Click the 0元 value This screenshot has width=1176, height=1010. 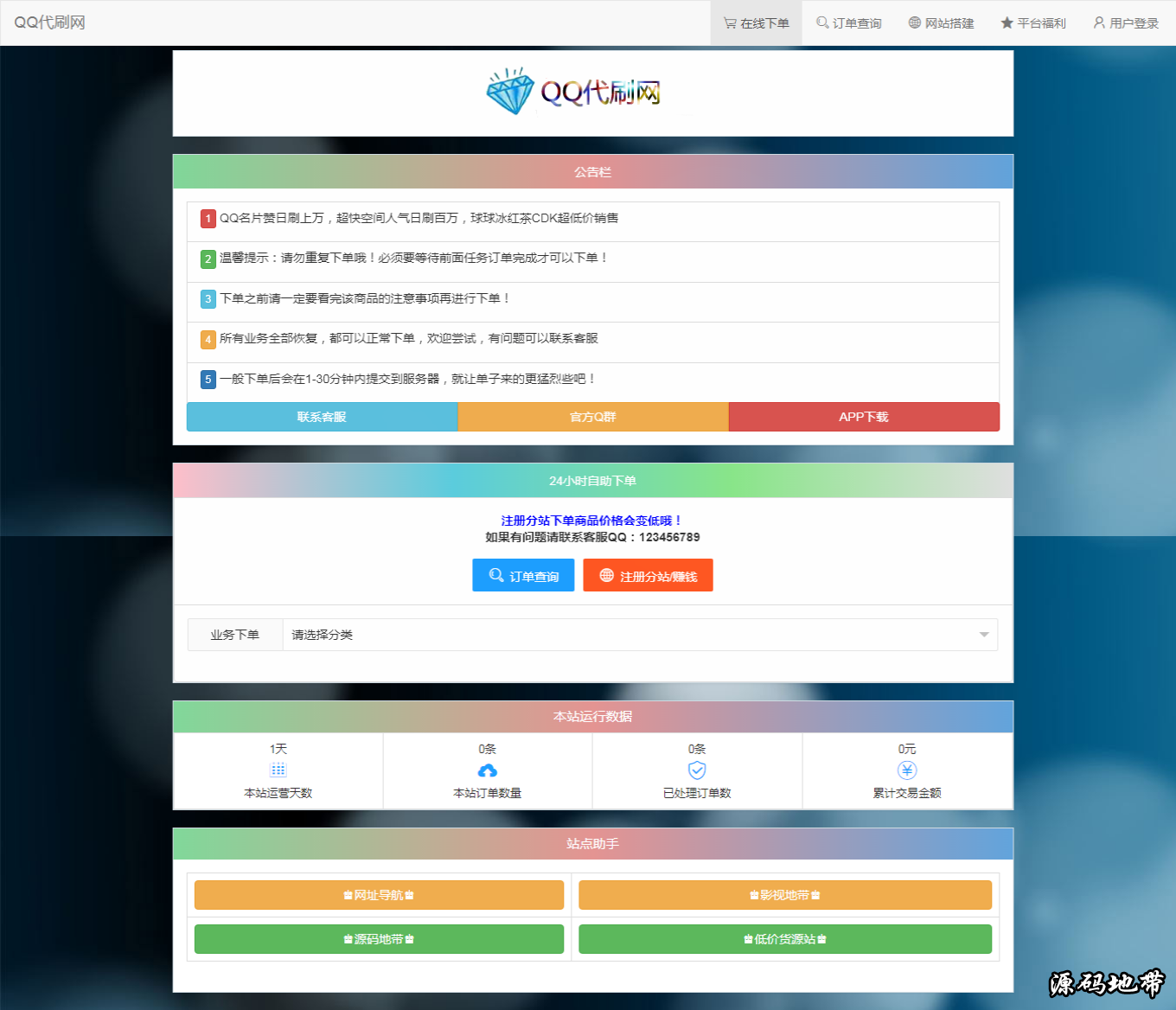[x=907, y=749]
